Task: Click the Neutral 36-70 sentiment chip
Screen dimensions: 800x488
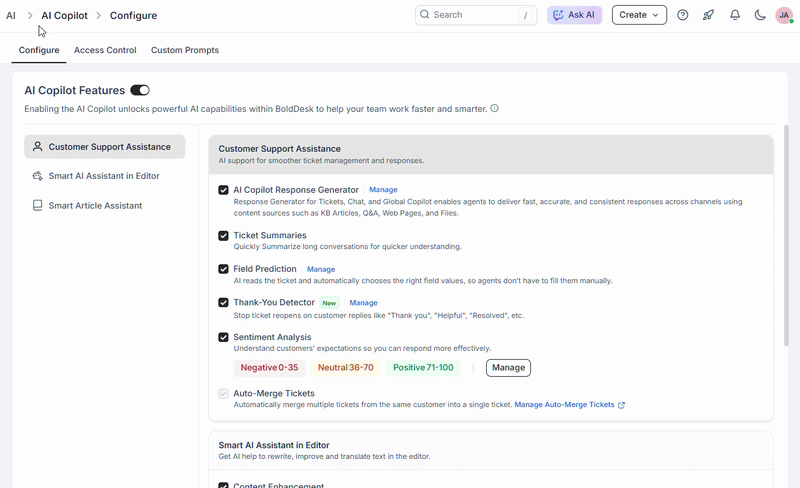Action: point(345,368)
